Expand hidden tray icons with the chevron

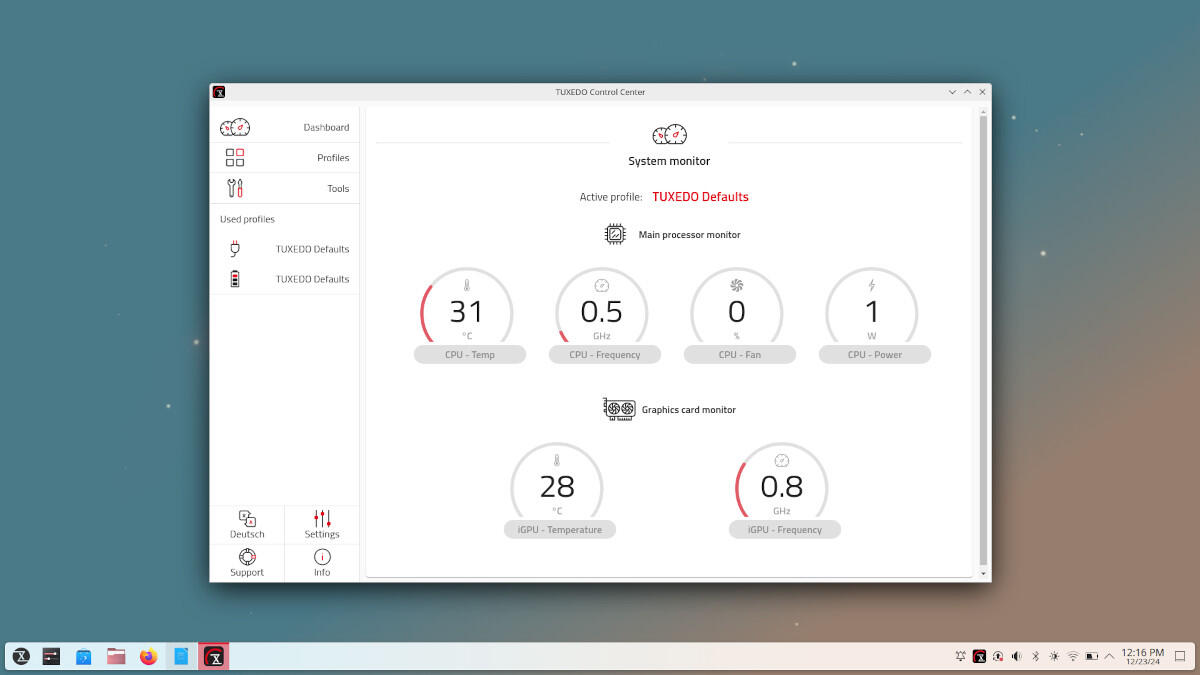click(x=1110, y=656)
